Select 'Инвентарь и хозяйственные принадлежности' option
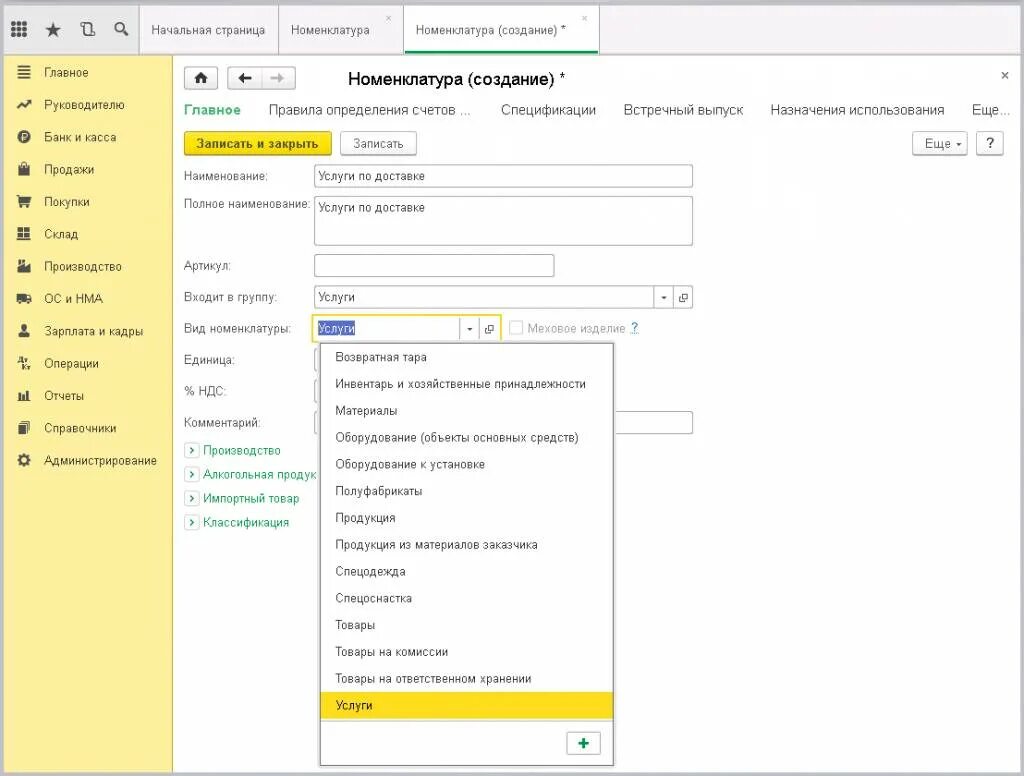Screen dimensions: 1024x776 coord(466,384)
